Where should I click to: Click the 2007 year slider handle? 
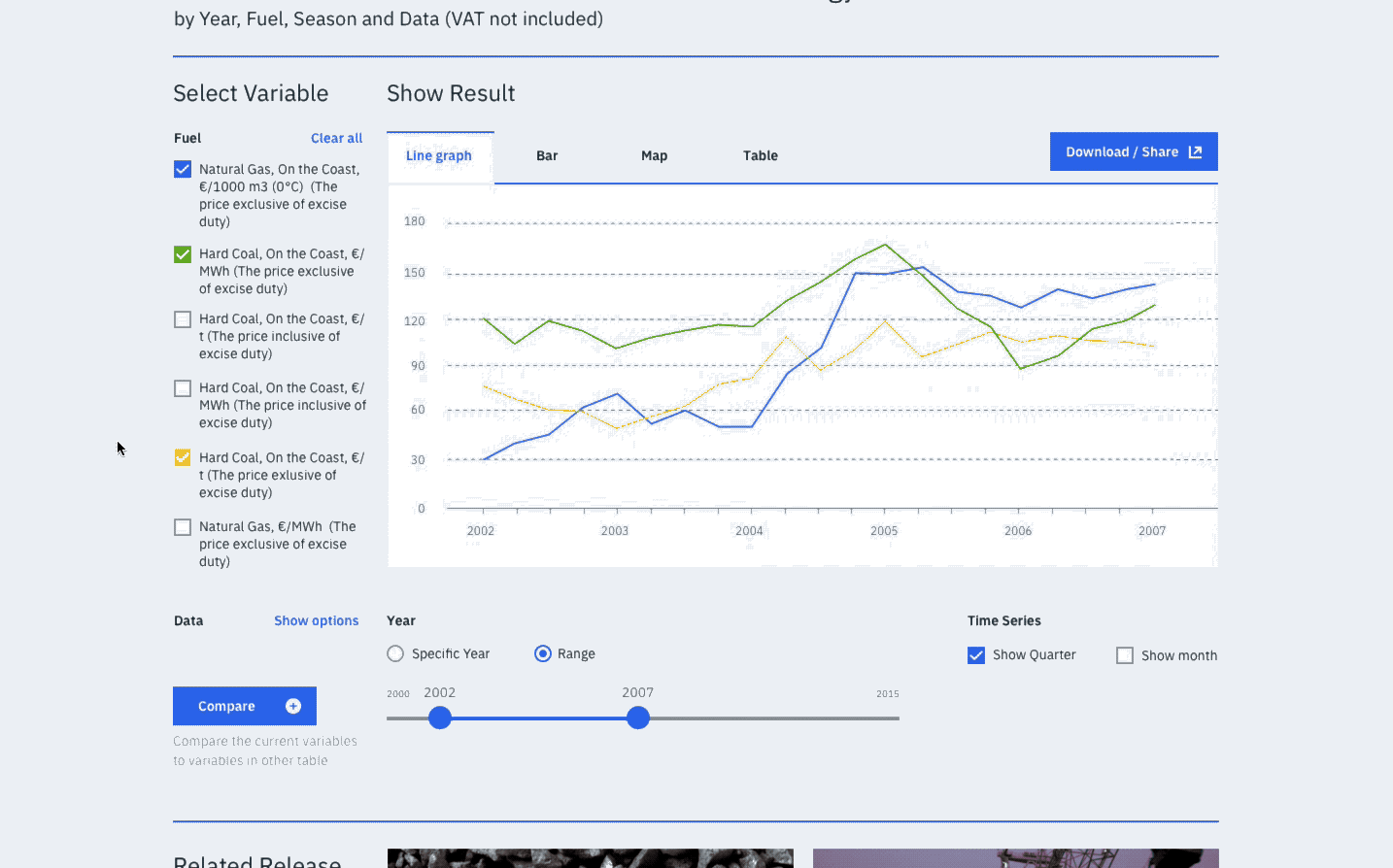[638, 718]
